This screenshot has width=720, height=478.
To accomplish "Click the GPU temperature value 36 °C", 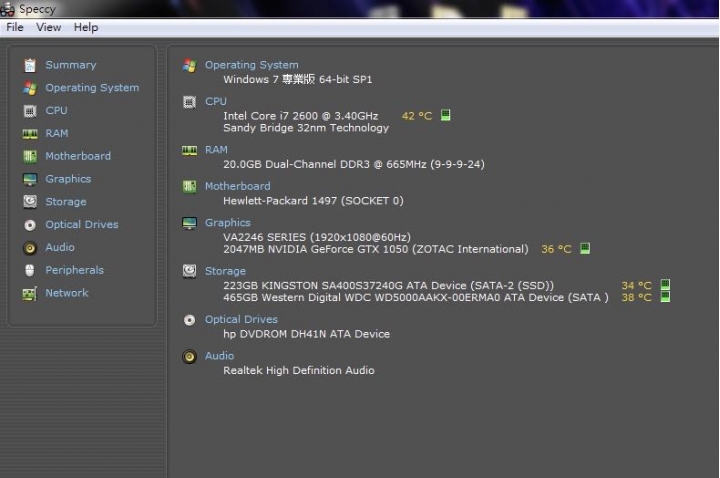I will click(x=557, y=249).
